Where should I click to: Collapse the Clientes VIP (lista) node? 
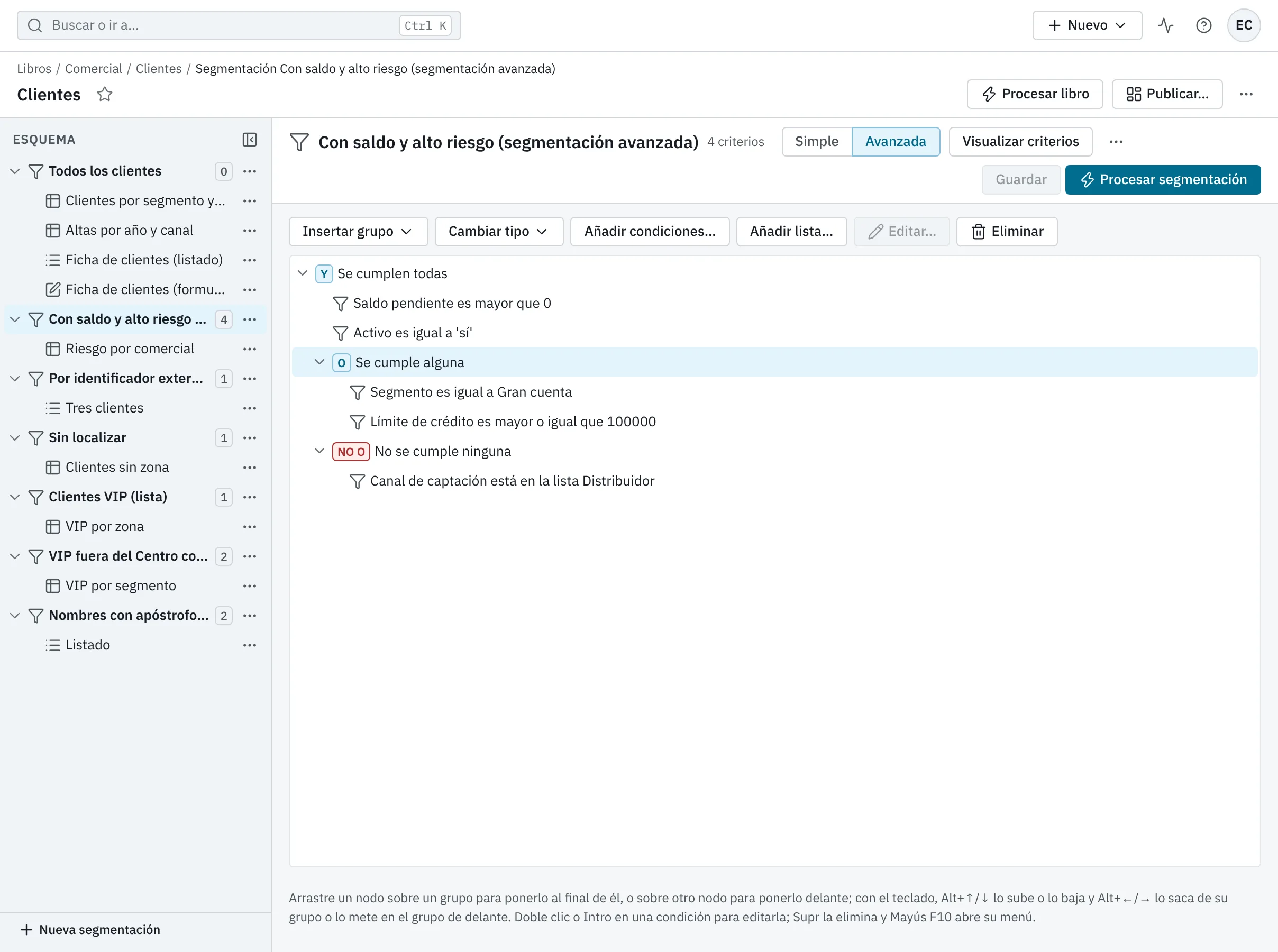pos(15,497)
